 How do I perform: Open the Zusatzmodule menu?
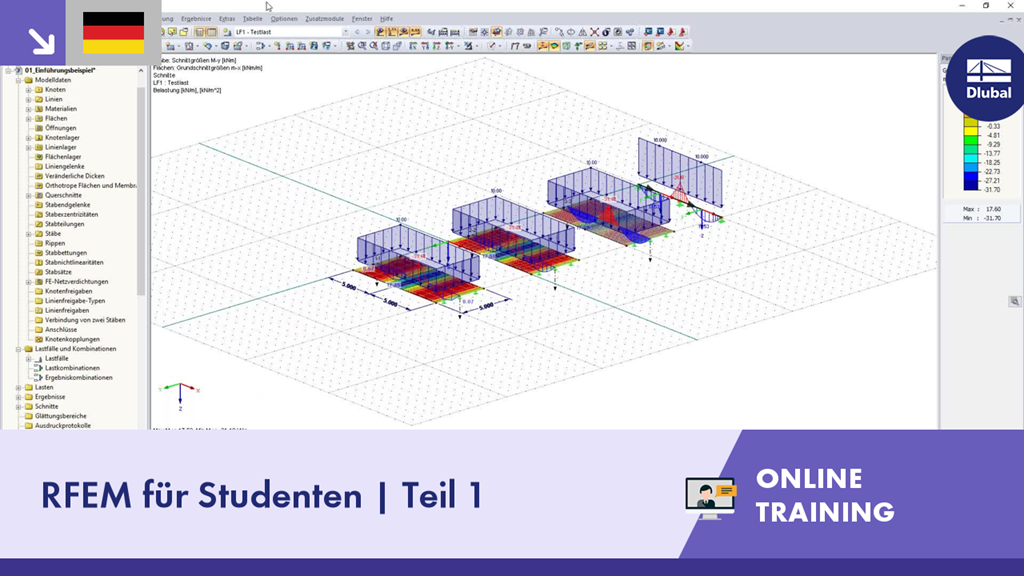325,19
